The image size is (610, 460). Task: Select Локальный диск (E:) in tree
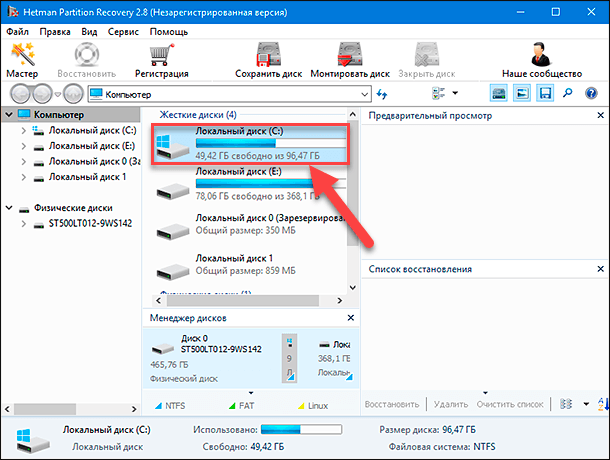92,146
